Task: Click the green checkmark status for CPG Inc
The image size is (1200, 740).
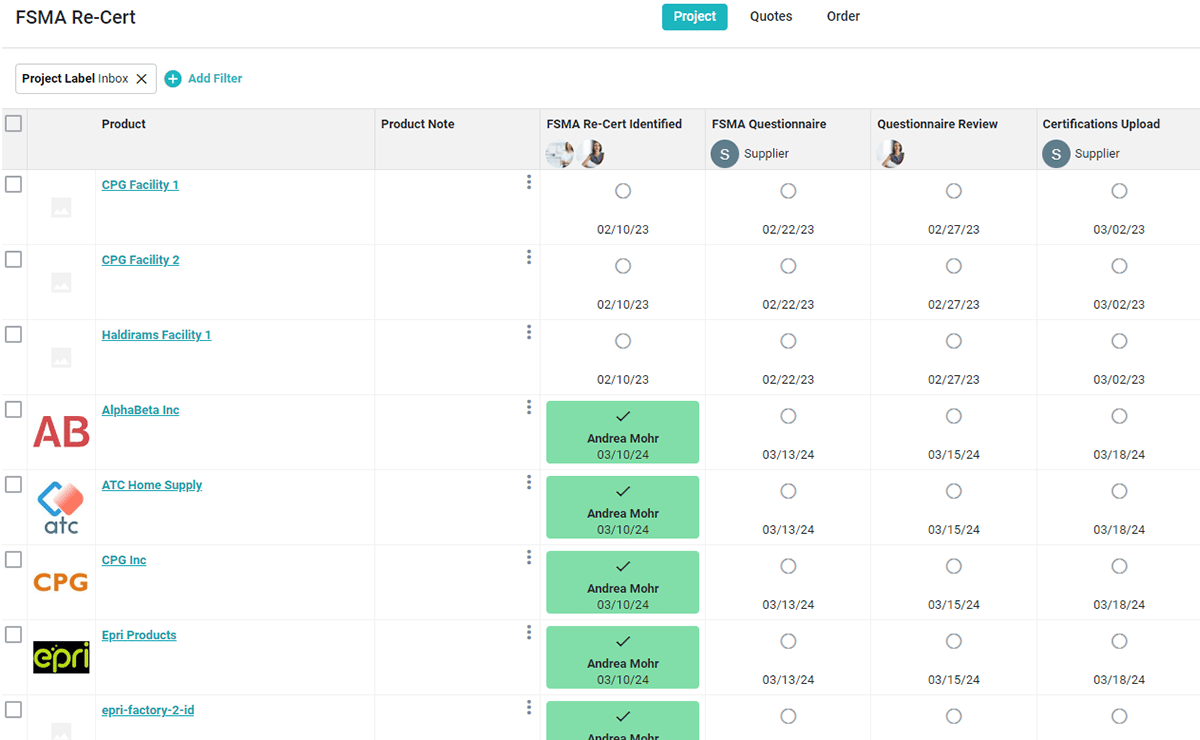Action: (622, 582)
